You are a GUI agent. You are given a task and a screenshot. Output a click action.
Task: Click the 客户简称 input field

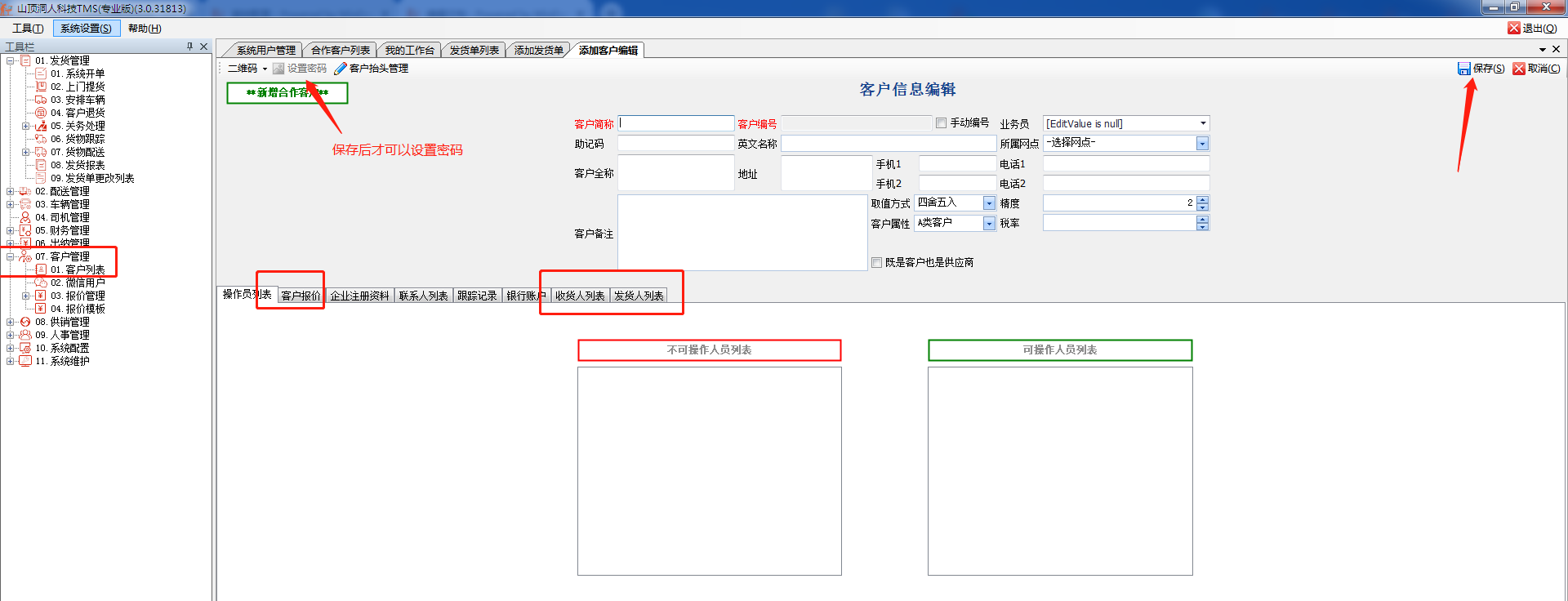coord(676,123)
